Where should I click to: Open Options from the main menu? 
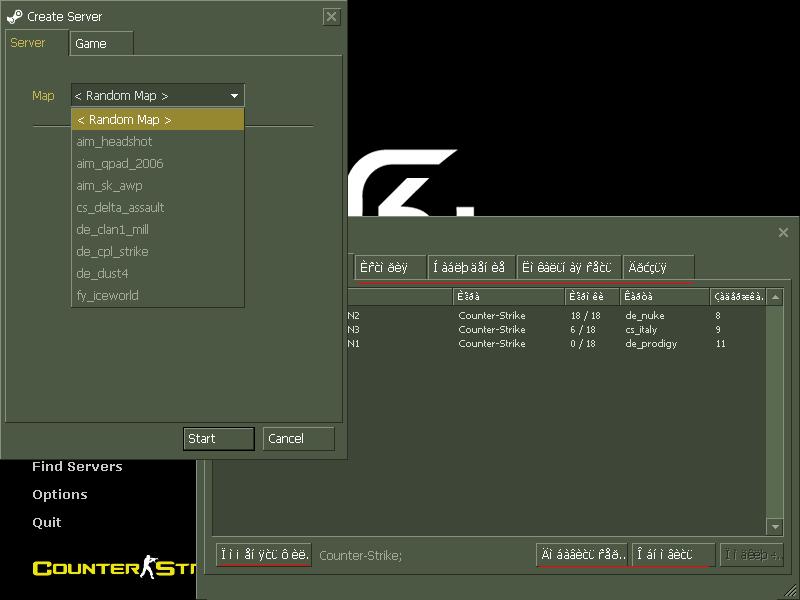point(60,494)
